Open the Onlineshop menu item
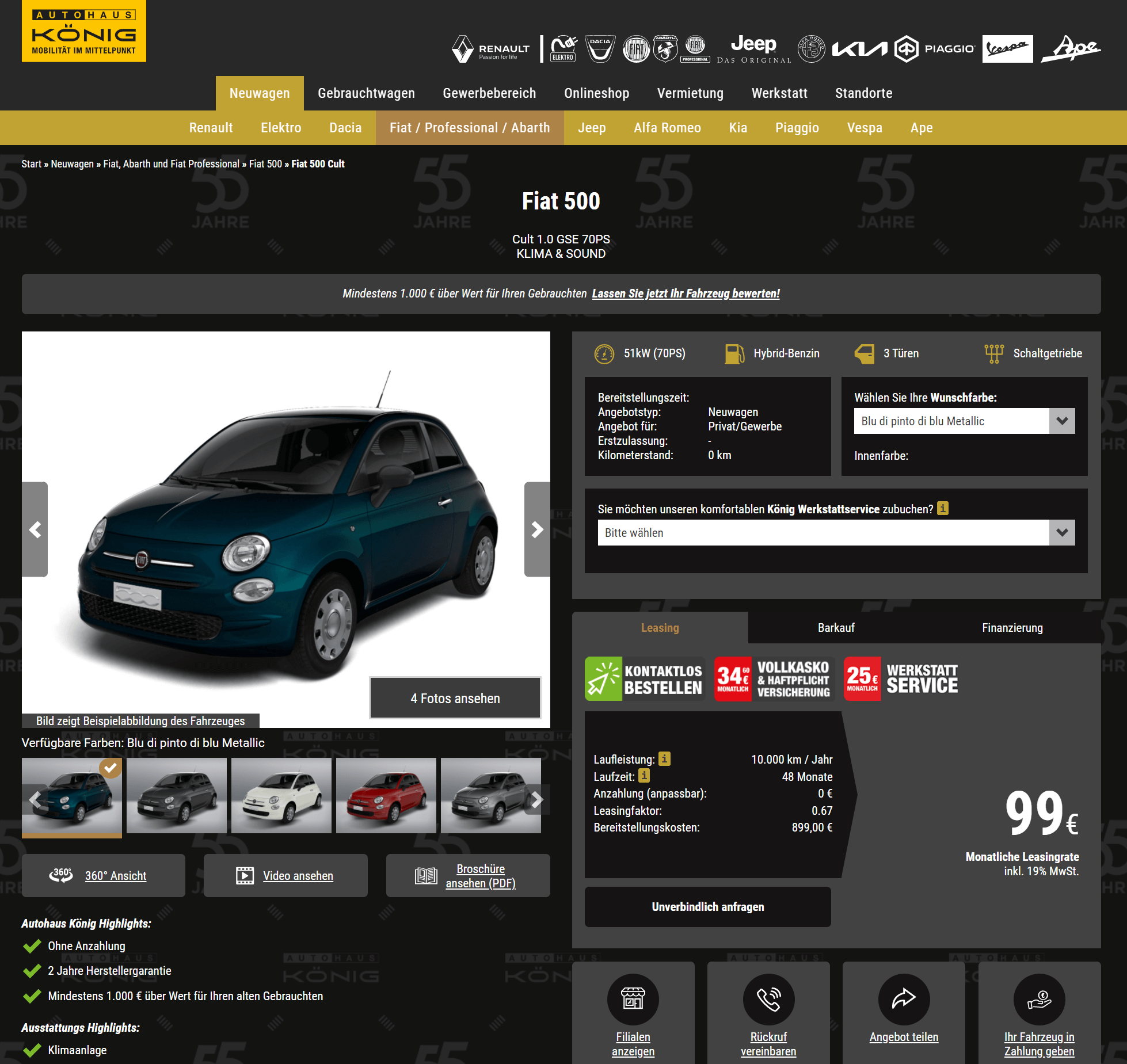Image resolution: width=1127 pixels, height=1064 pixels. (597, 93)
